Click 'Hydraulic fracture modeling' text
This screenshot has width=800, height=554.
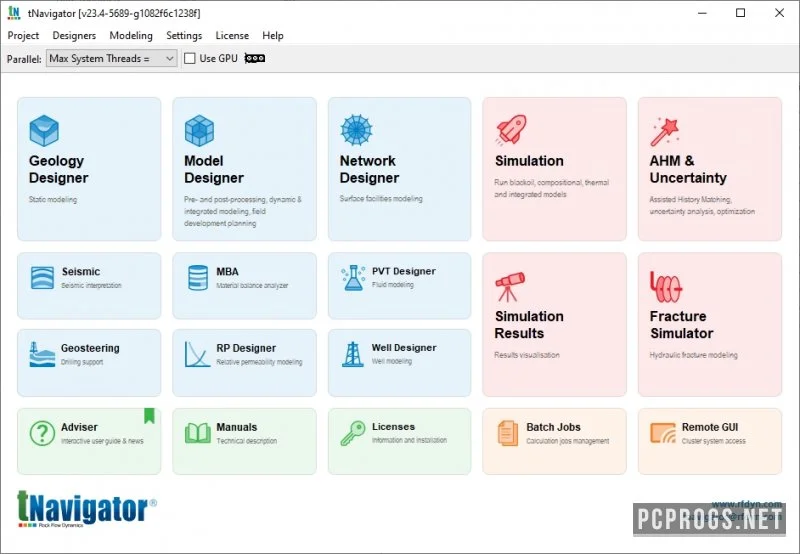(x=693, y=355)
